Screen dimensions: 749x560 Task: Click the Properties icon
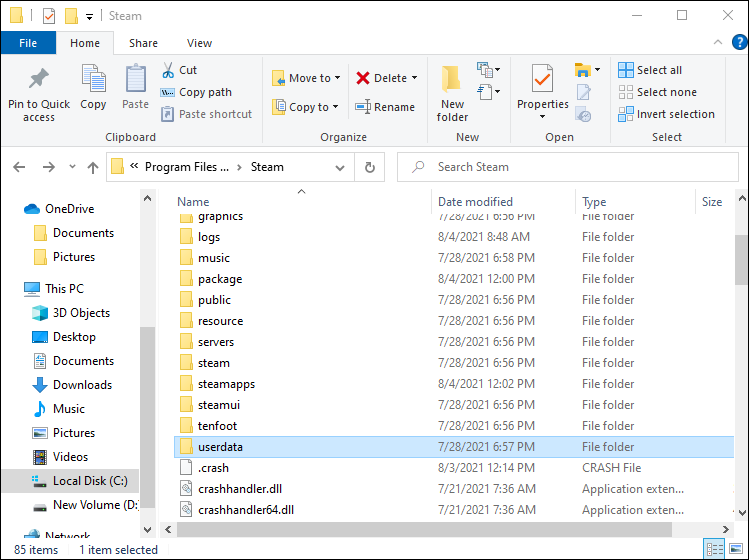[542, 78]
